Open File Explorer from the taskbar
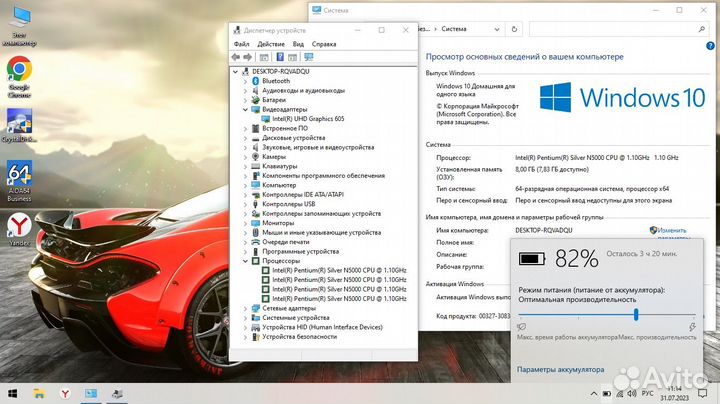The height and width of the screenshot is (404, 720). [39, 393]
